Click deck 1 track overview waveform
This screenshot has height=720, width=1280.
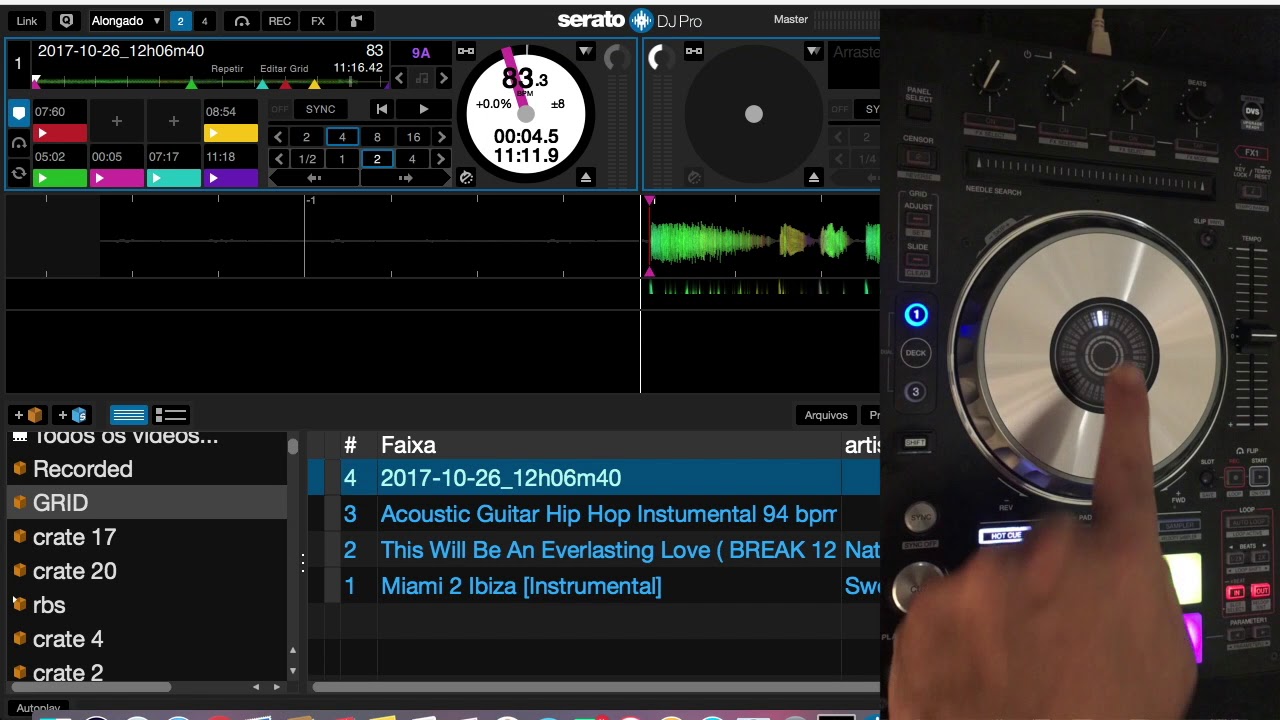pos(208,83)
